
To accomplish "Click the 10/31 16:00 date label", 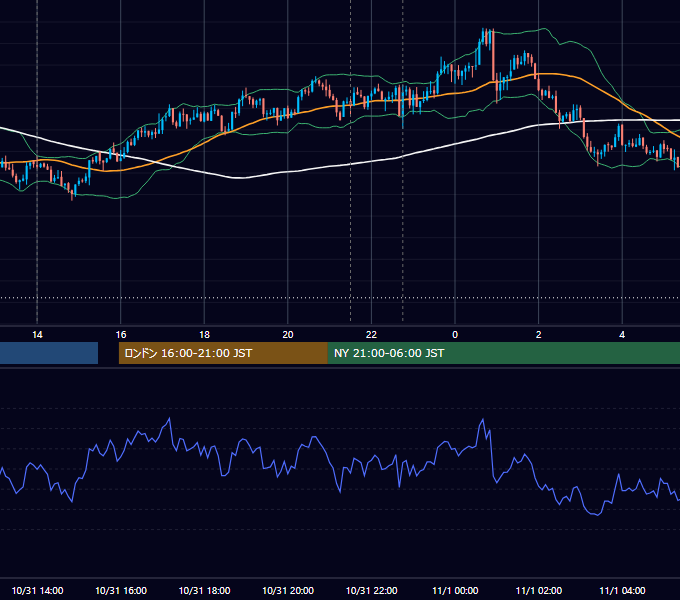I will [x=121, y=590].
